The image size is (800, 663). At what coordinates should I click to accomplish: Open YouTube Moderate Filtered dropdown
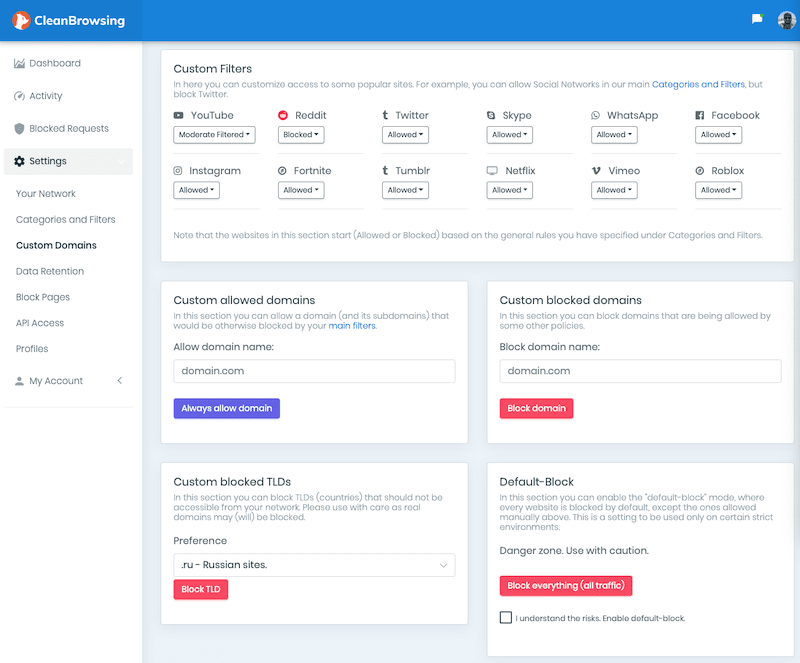(x=214, y=135)
